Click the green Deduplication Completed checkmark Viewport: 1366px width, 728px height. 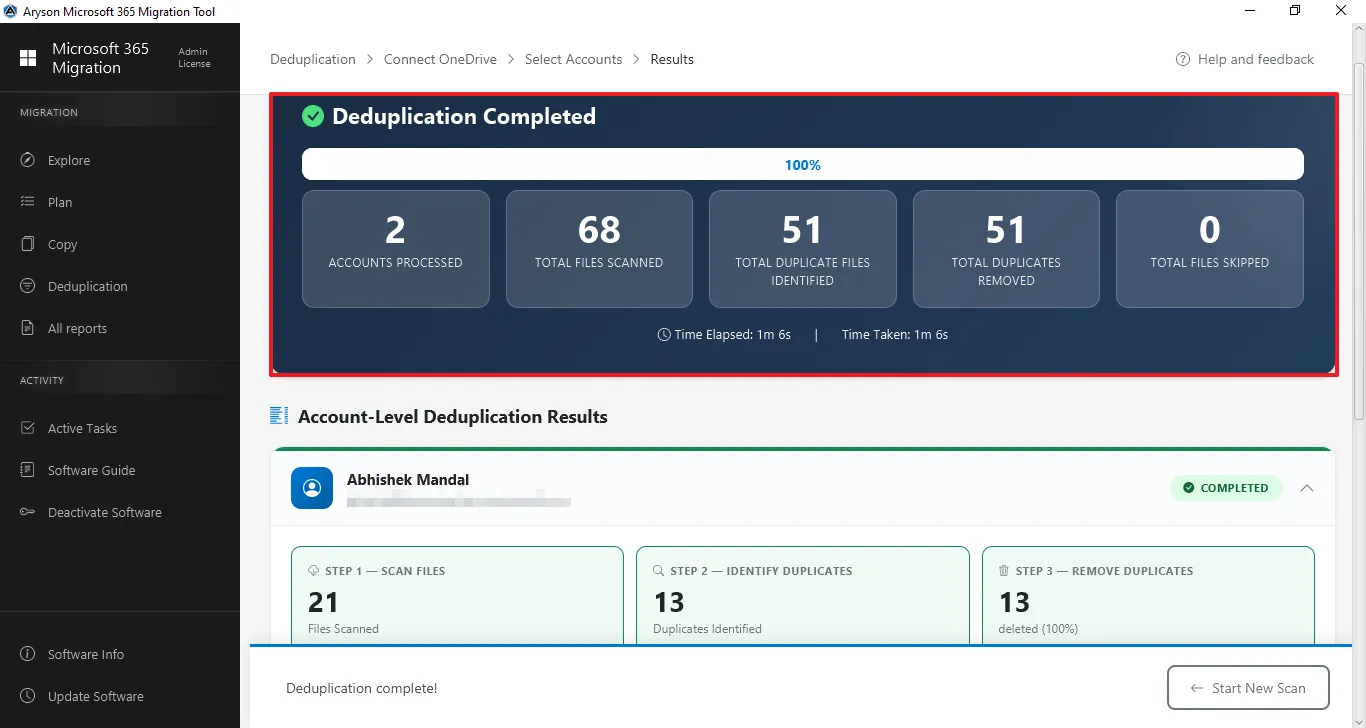point(313,116)
